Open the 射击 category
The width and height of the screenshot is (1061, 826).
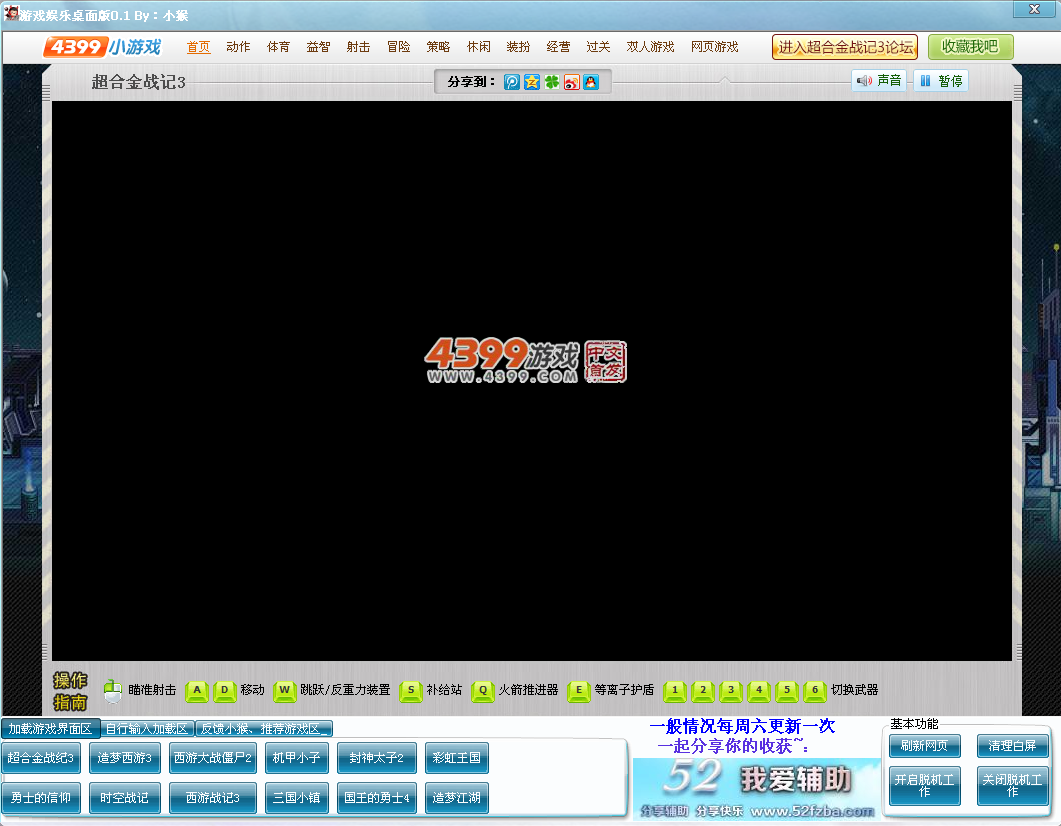click(x=358, y=47)
